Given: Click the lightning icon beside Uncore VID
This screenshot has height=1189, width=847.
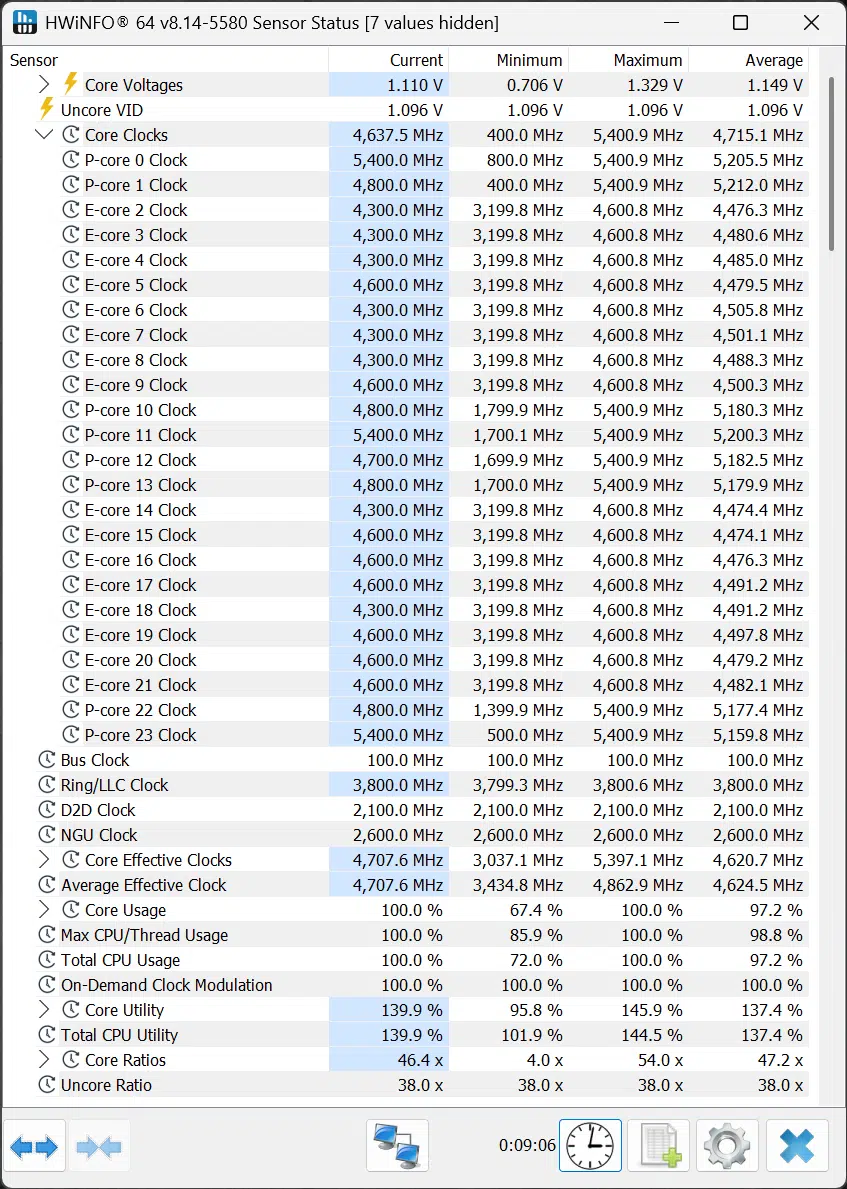Looking at the screenshot, I should [x=46, y=109].
